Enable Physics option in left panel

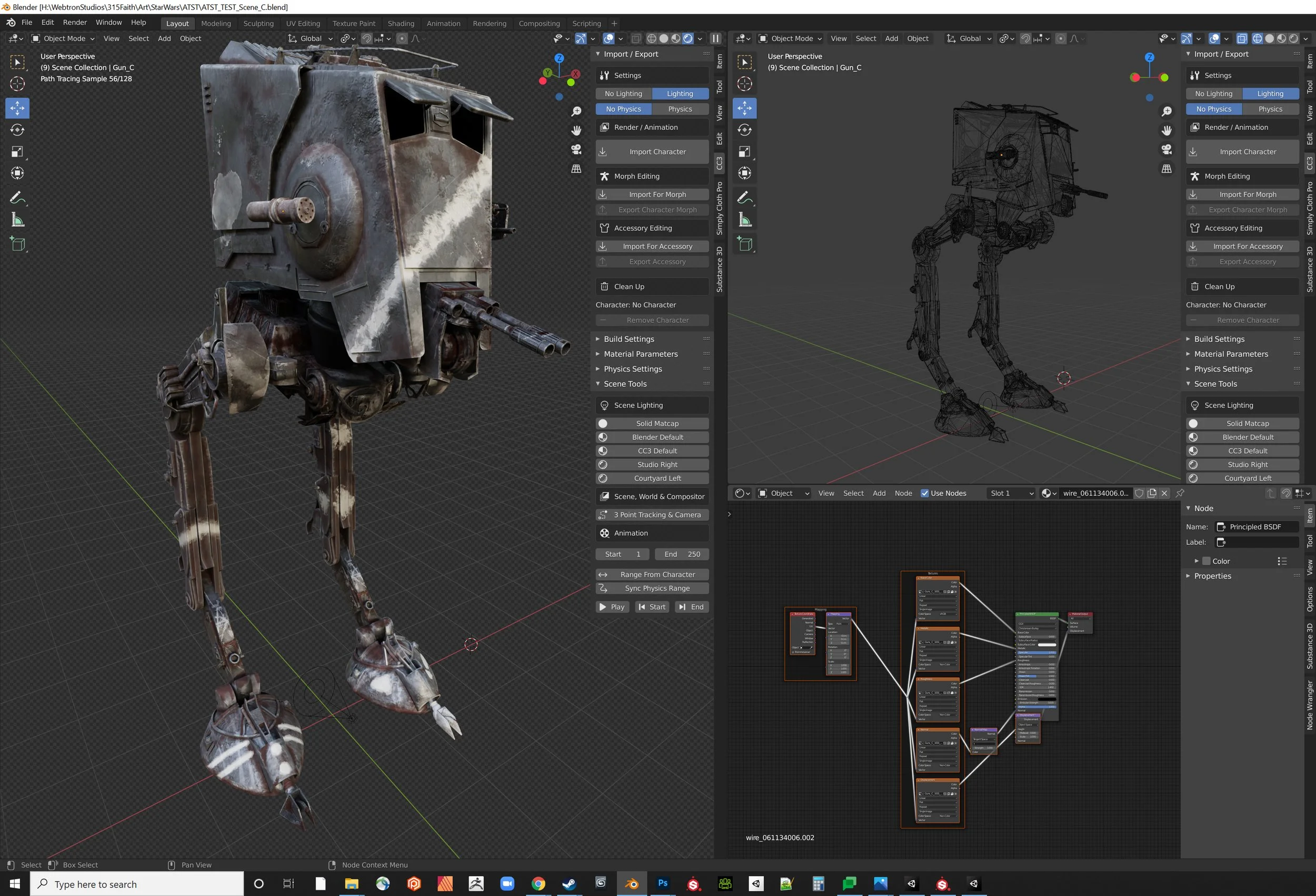(680, 109)
